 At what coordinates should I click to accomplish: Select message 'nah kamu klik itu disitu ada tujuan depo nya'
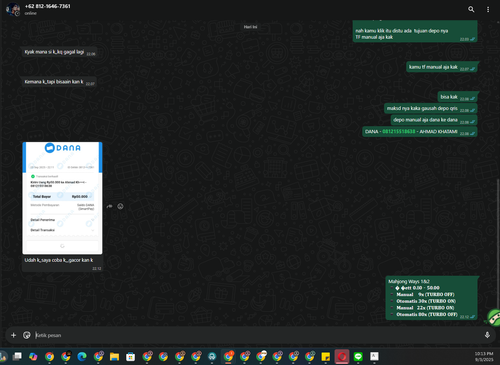tap(415, 32)
